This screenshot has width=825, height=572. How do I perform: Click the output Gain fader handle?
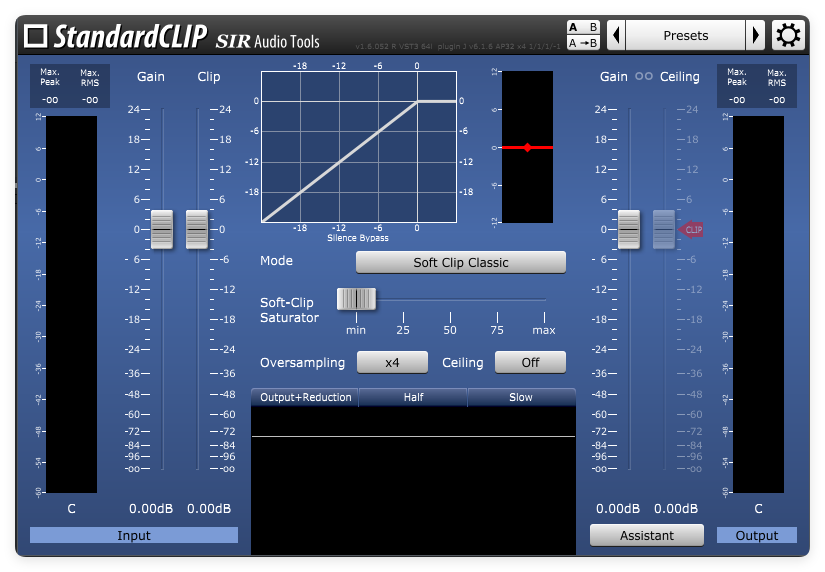(629, 229)
